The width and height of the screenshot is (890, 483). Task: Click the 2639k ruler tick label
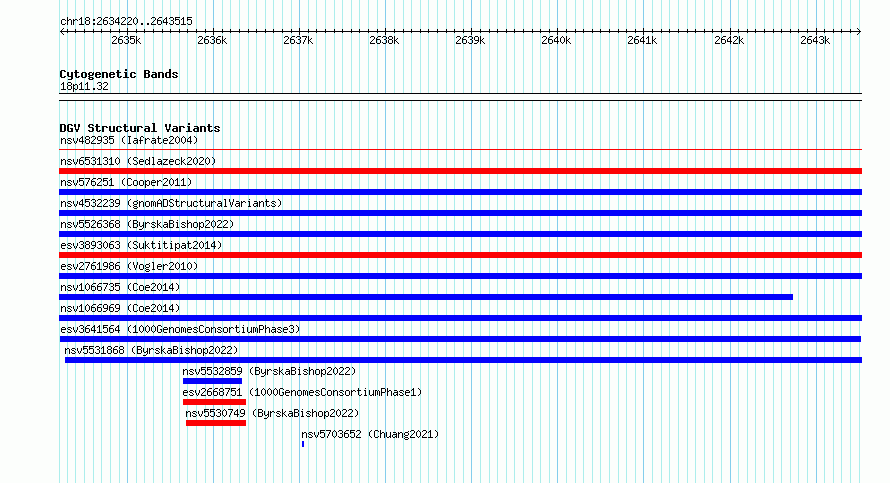(x=470, y=40)
